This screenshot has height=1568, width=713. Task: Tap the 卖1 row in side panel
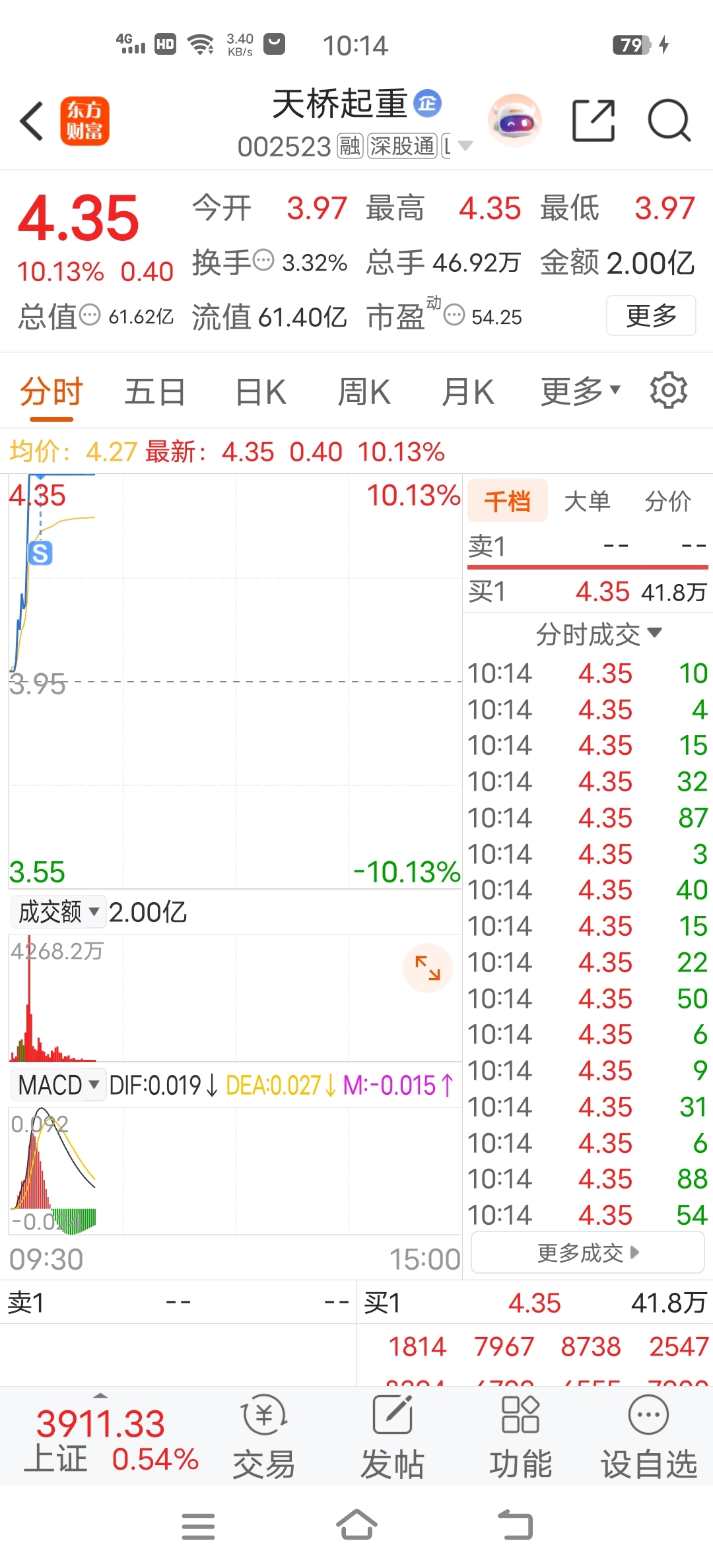[588, 546]
